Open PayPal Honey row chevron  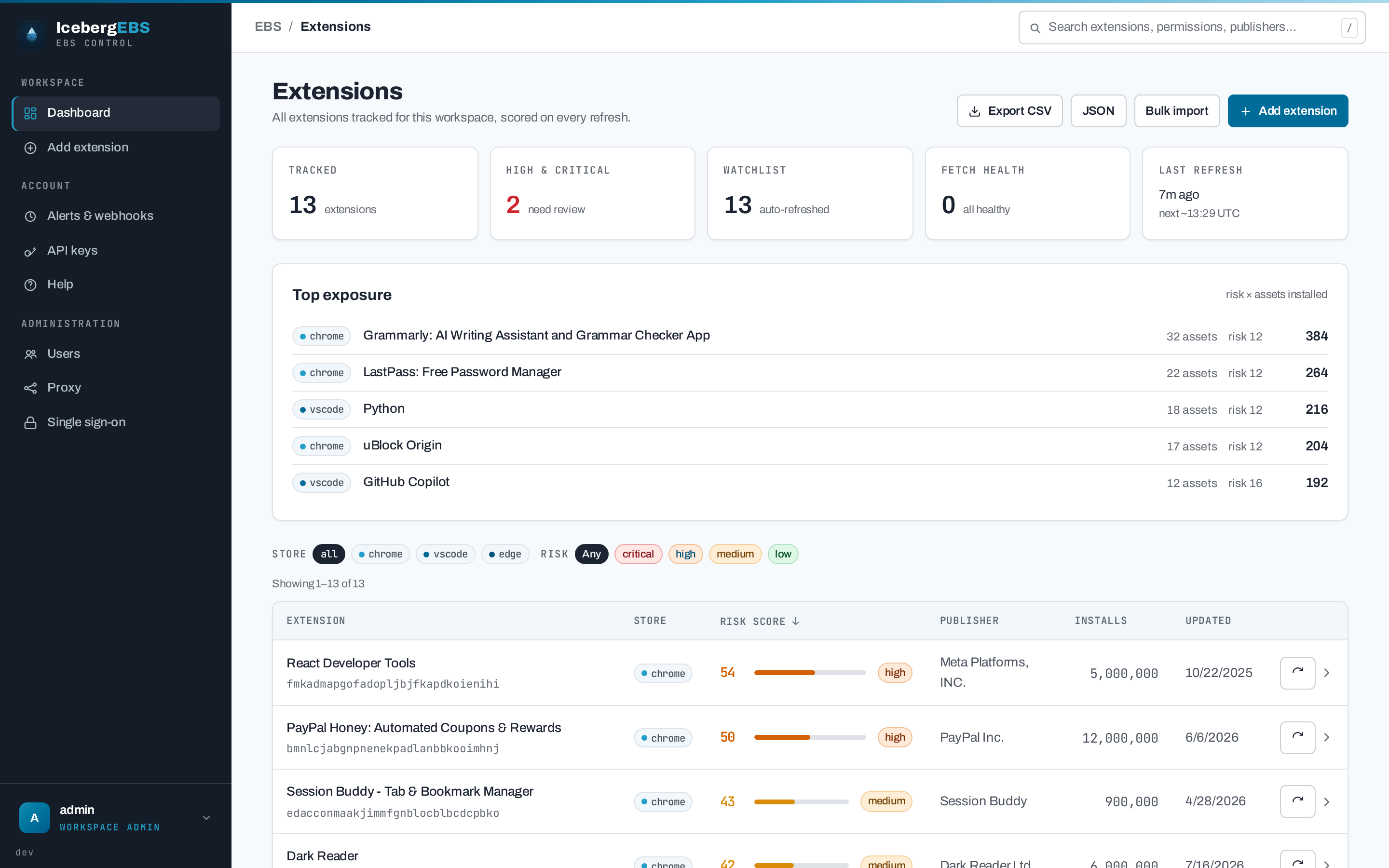[1326, 738]
